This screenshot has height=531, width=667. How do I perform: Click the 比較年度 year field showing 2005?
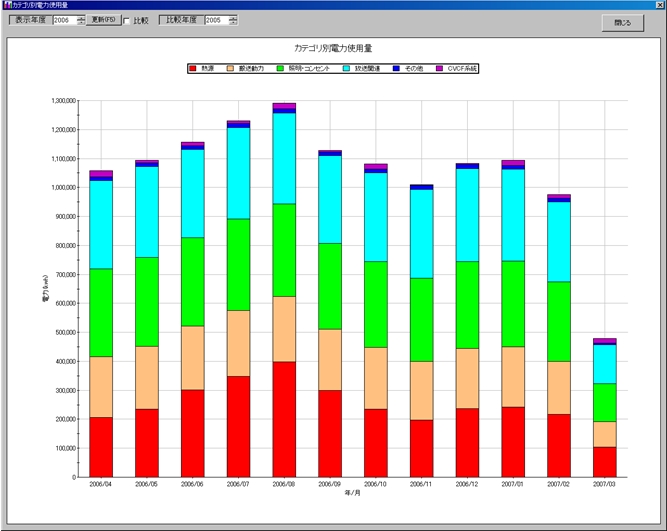pyautogui.click(x=217, y=20)
